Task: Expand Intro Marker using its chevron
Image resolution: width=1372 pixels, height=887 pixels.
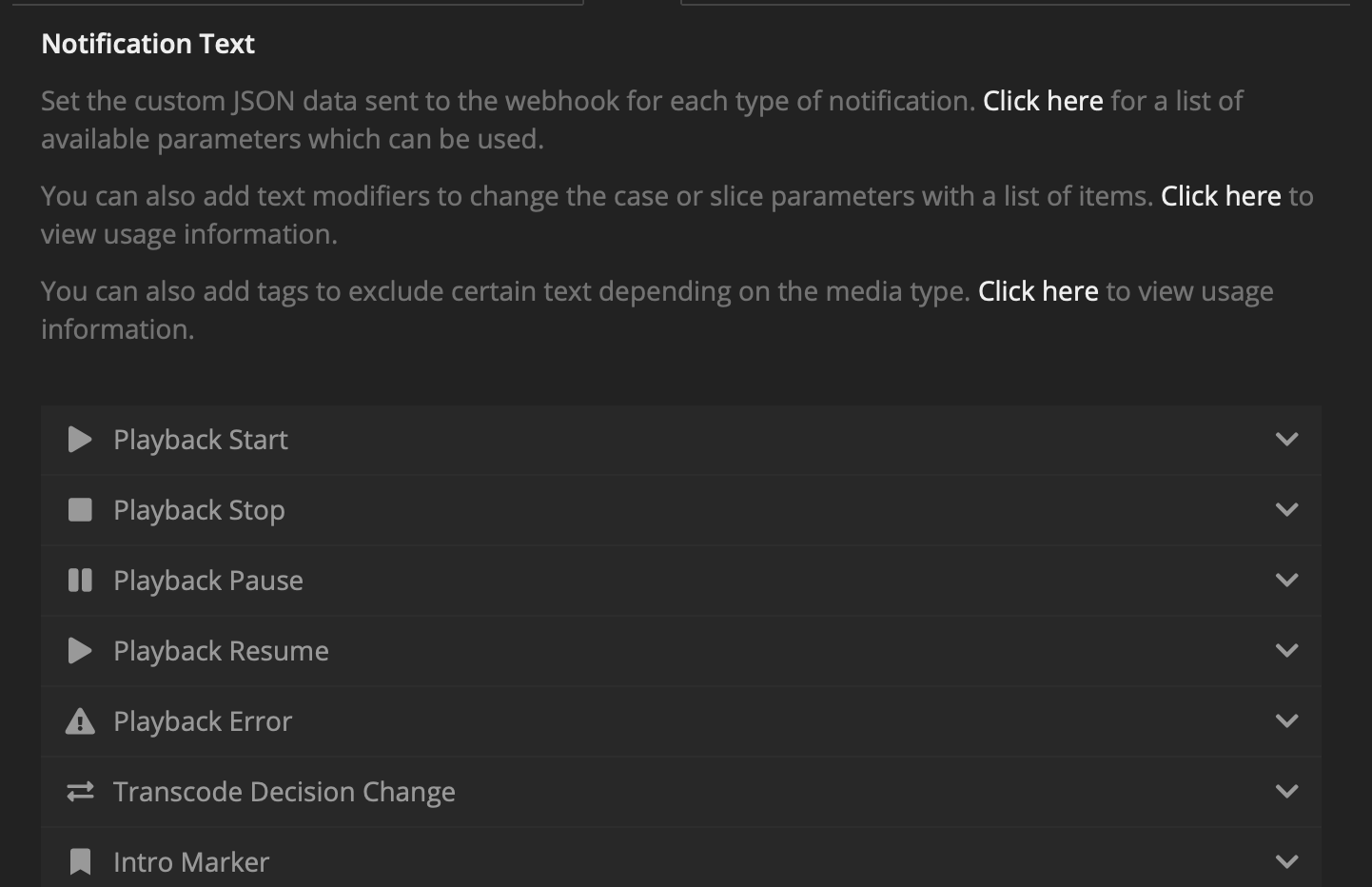Action: click(1286, 862)
